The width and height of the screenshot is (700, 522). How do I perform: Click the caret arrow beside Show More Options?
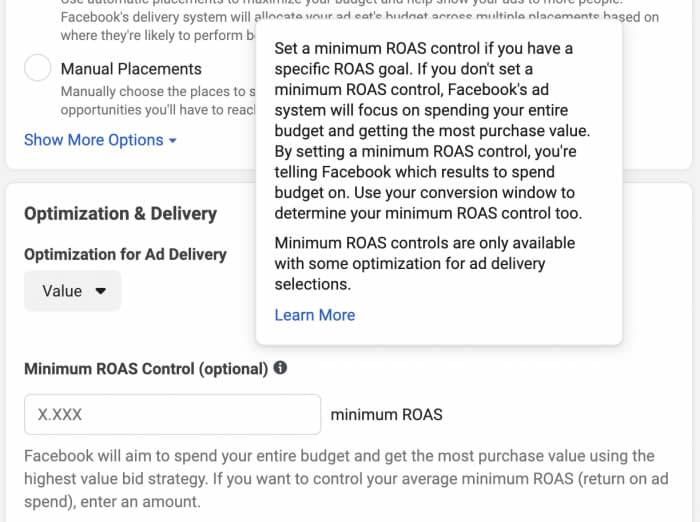point(173,141)
